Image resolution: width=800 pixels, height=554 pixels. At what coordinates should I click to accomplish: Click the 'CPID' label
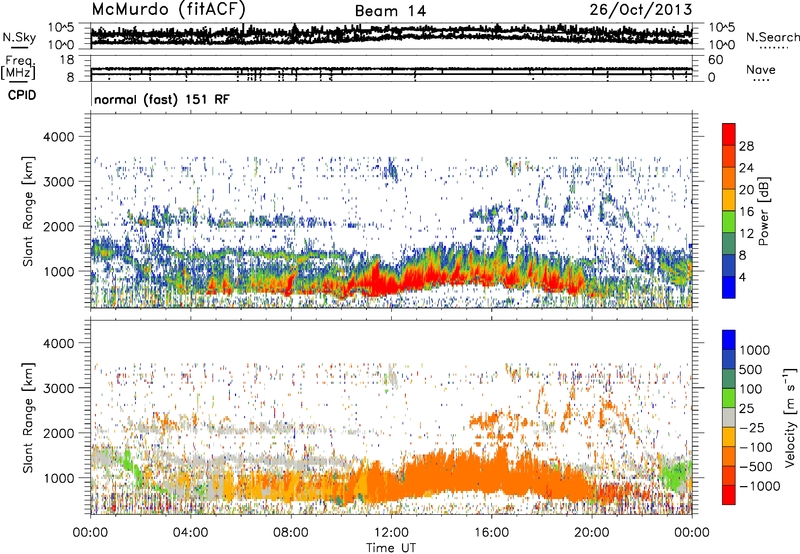(21, 95)
